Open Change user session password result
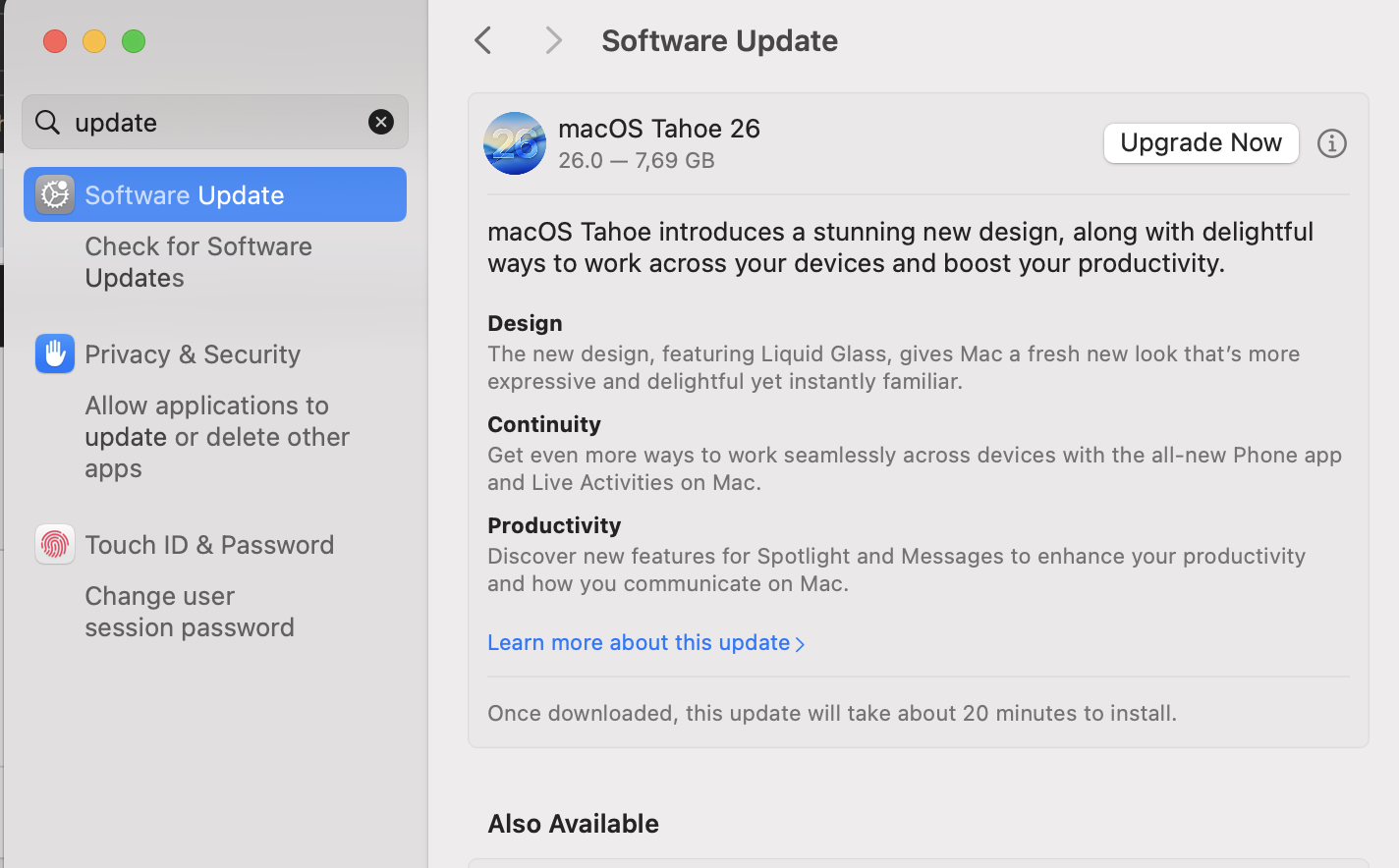Image resolution: width=1399 pixels, height=868 pixels. tap(190, 612)
